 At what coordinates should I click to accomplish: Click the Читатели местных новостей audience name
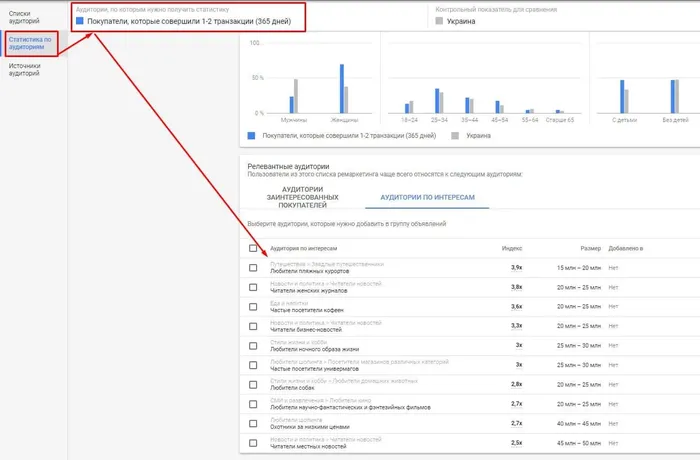pyautogui.click(x=308, y=446)
